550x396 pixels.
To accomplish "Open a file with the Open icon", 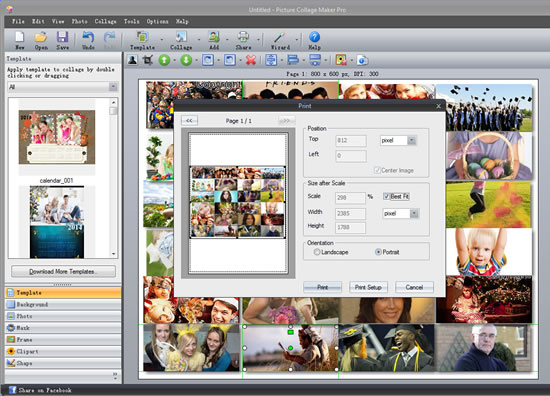I will (41, 37).
